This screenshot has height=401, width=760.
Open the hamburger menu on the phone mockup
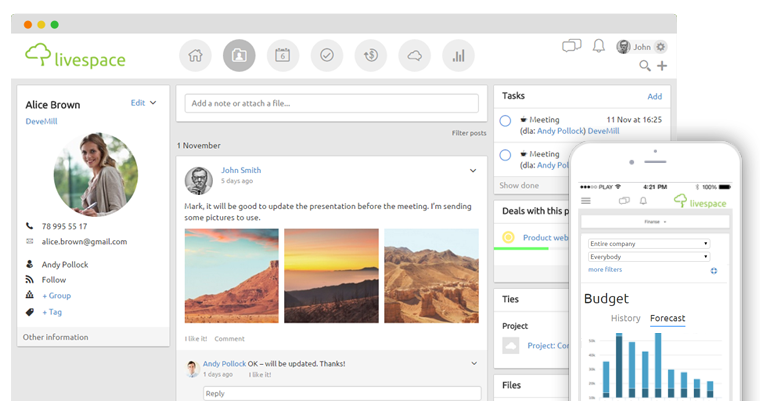(x=586, y=201)
